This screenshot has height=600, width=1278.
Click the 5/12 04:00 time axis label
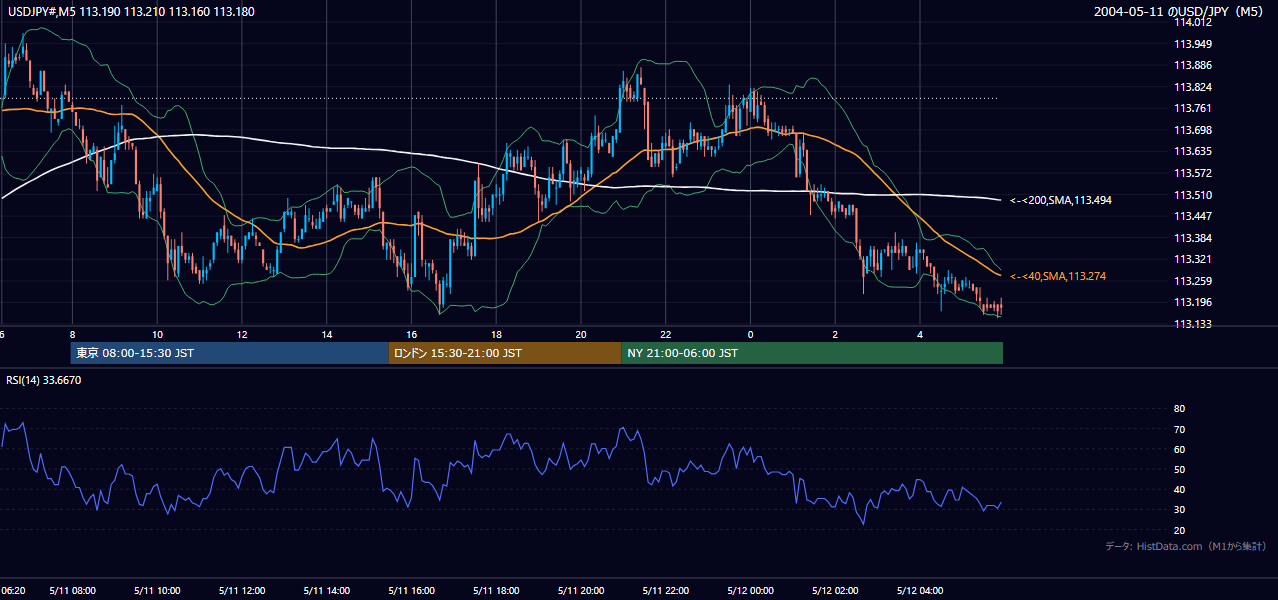point(920,590)
